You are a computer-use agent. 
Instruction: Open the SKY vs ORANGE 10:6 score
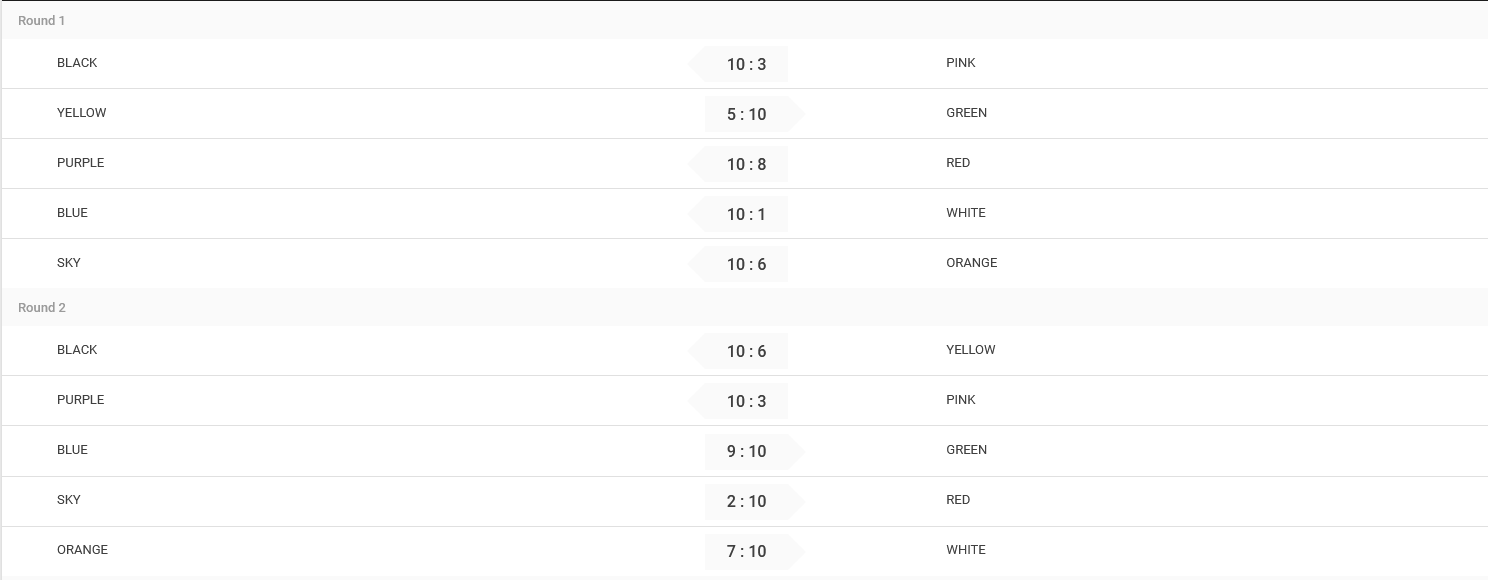(x=746, y=264)
